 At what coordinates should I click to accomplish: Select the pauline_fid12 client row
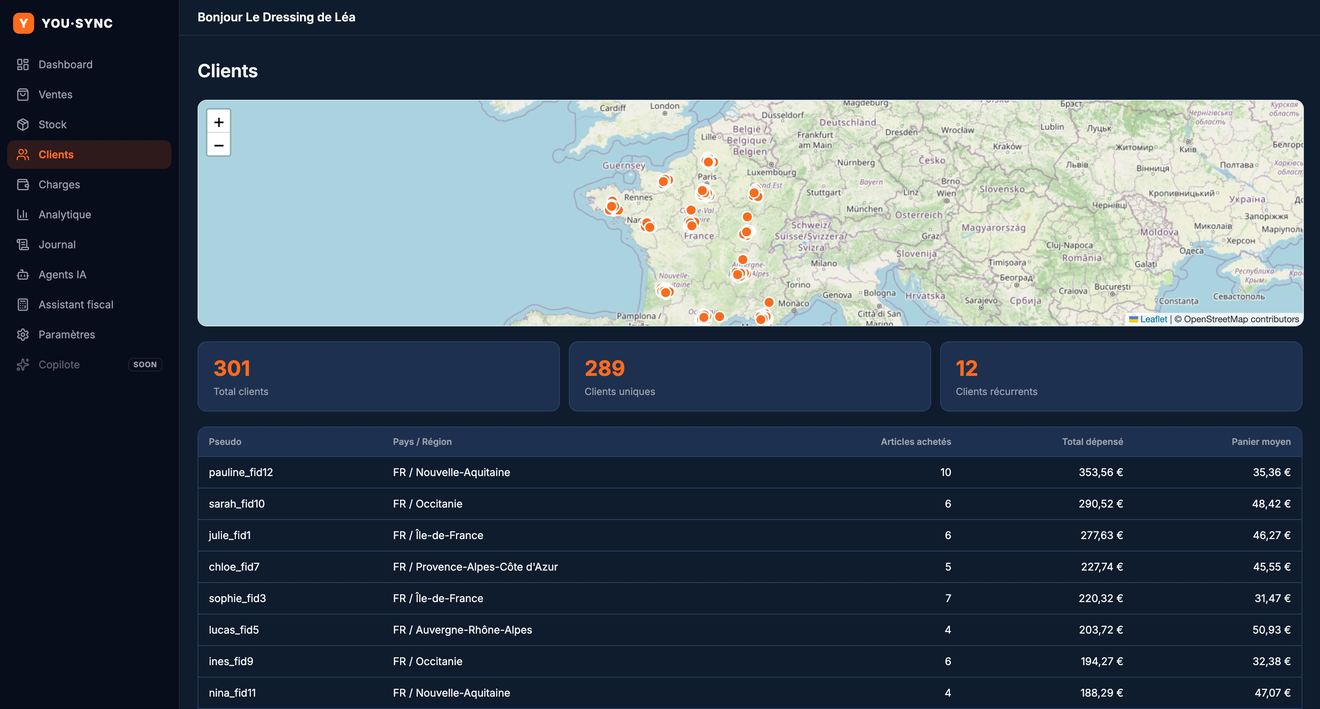[x=750, y=472]
